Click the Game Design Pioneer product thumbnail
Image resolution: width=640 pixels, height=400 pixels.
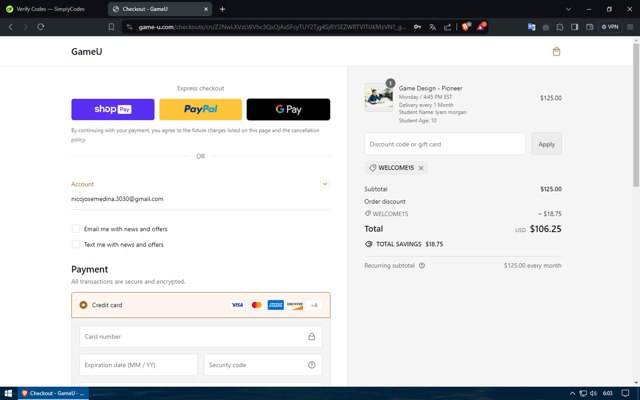pos(378,97)
